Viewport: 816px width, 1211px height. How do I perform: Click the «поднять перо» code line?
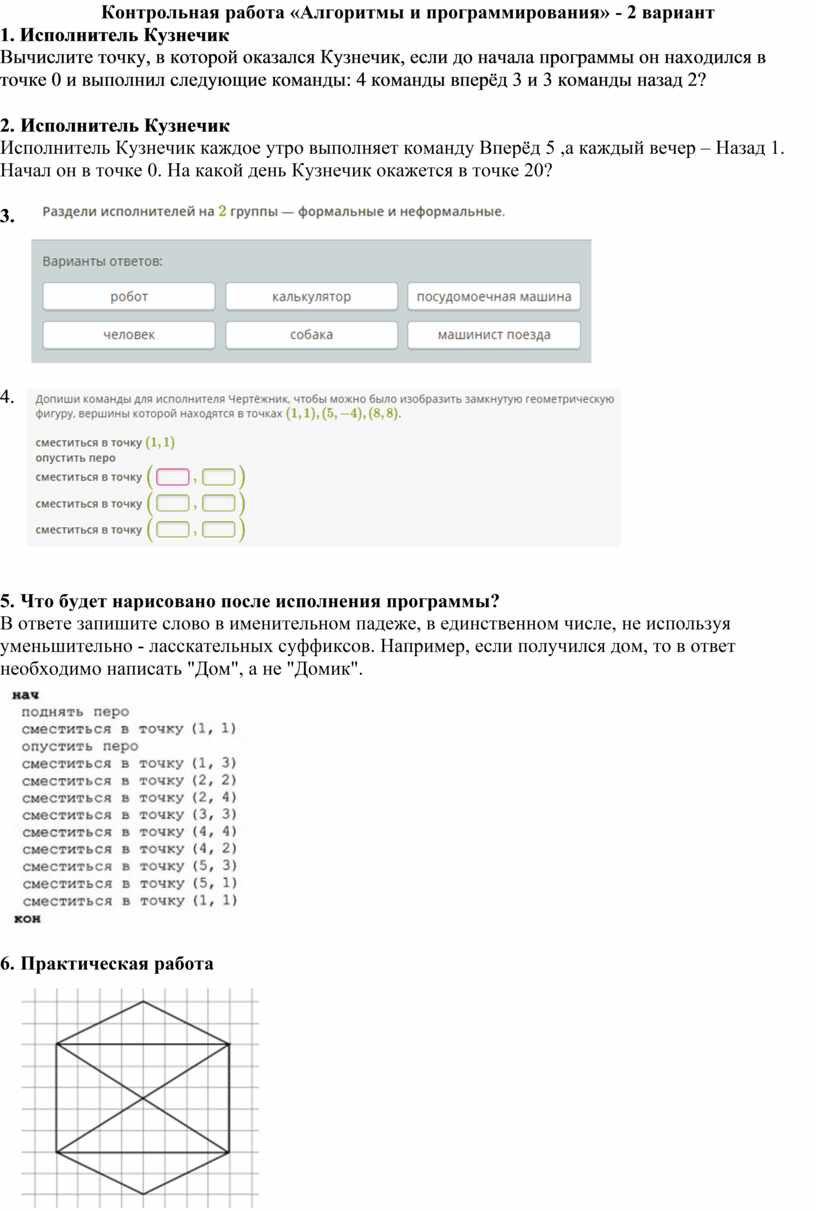click(75, 712)
